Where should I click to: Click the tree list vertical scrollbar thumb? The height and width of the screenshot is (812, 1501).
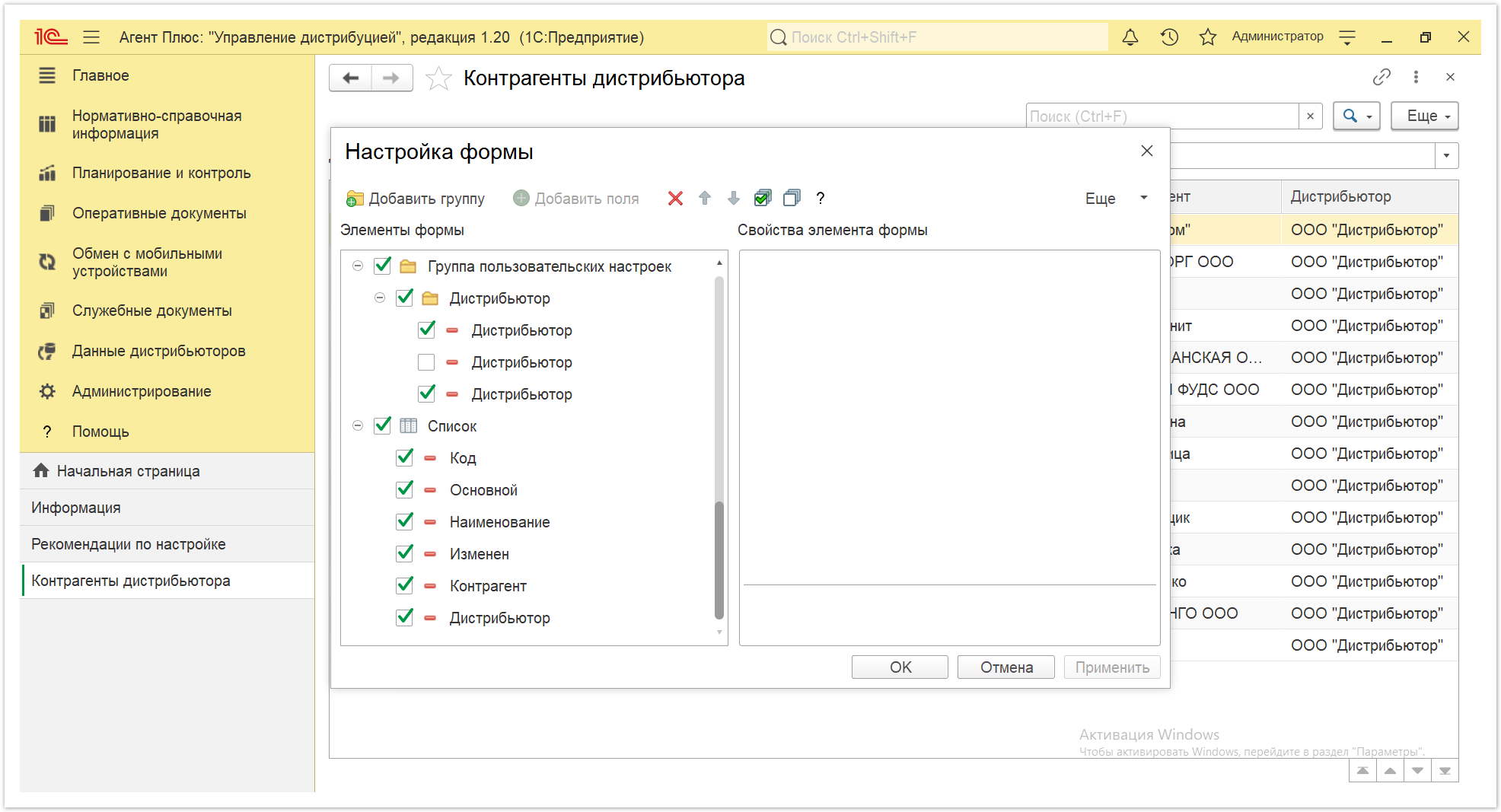pyautogui.click(x=719, y=559)
